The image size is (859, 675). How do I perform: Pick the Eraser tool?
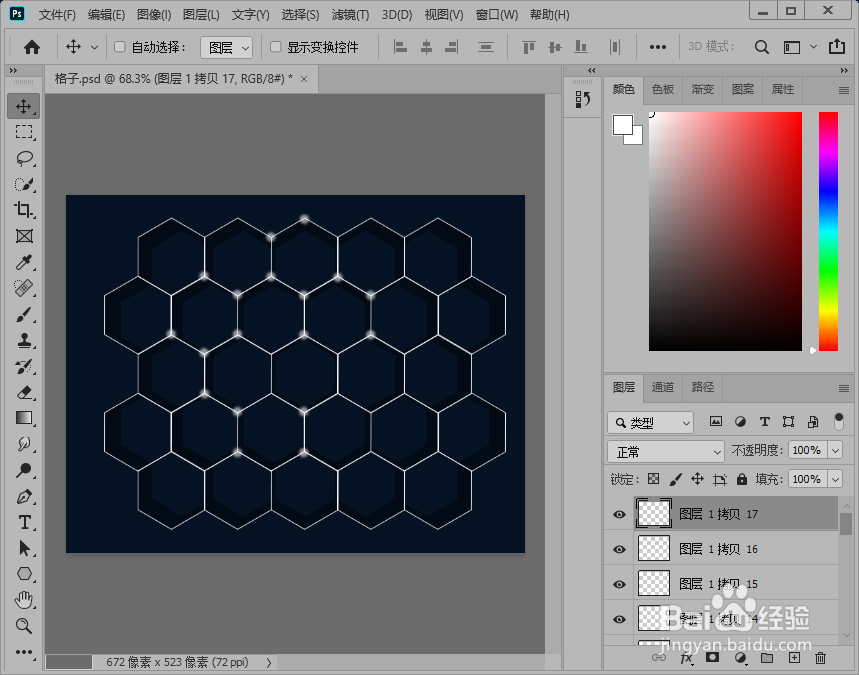coord(24,392)
